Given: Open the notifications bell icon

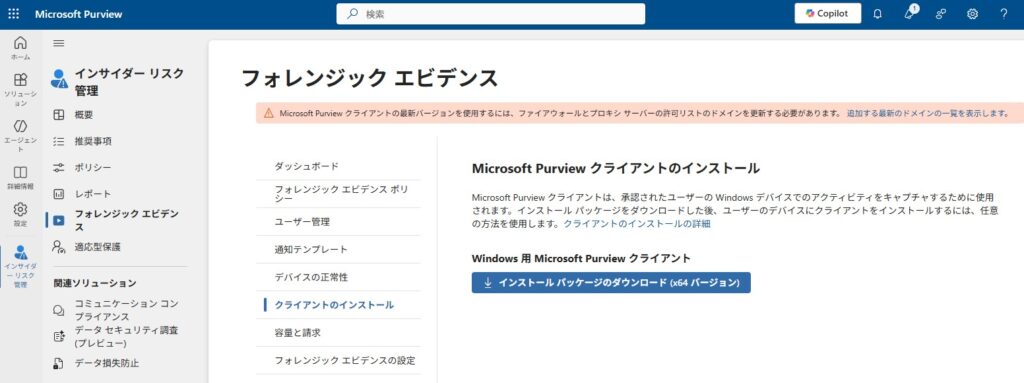Looking at the screenshot, I should pyautogui.click(x=878, y=14).
